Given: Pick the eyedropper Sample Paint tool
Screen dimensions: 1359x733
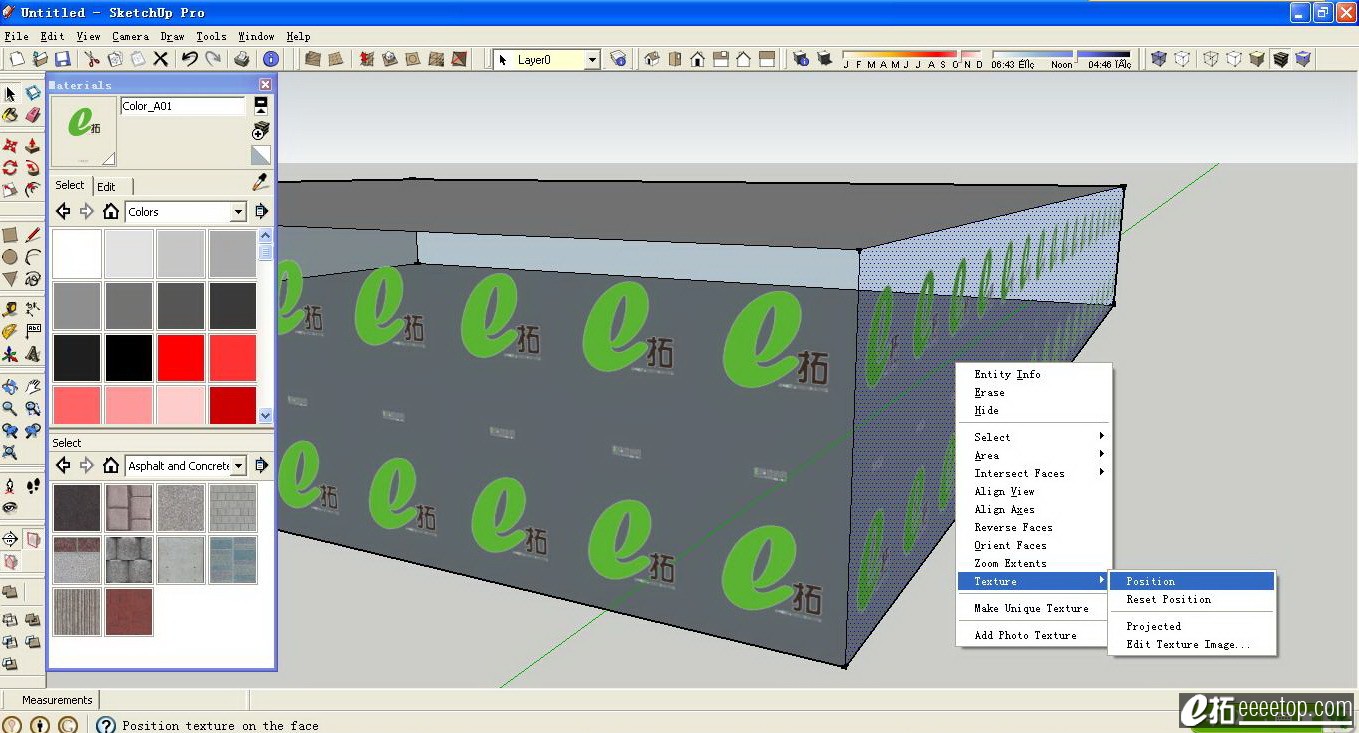Looking at the screenshot, I should point(260,183).
